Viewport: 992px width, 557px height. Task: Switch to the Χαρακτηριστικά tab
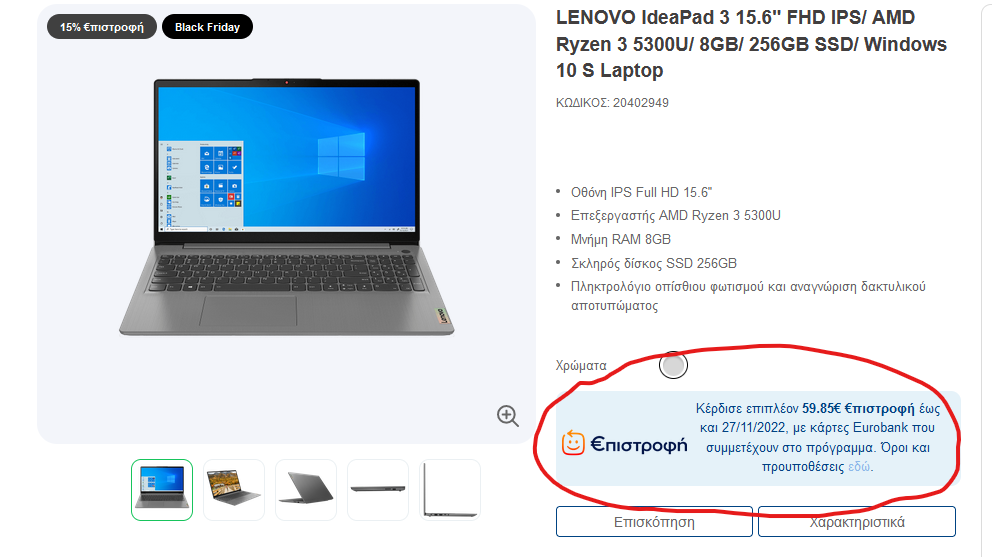point(857,522)
